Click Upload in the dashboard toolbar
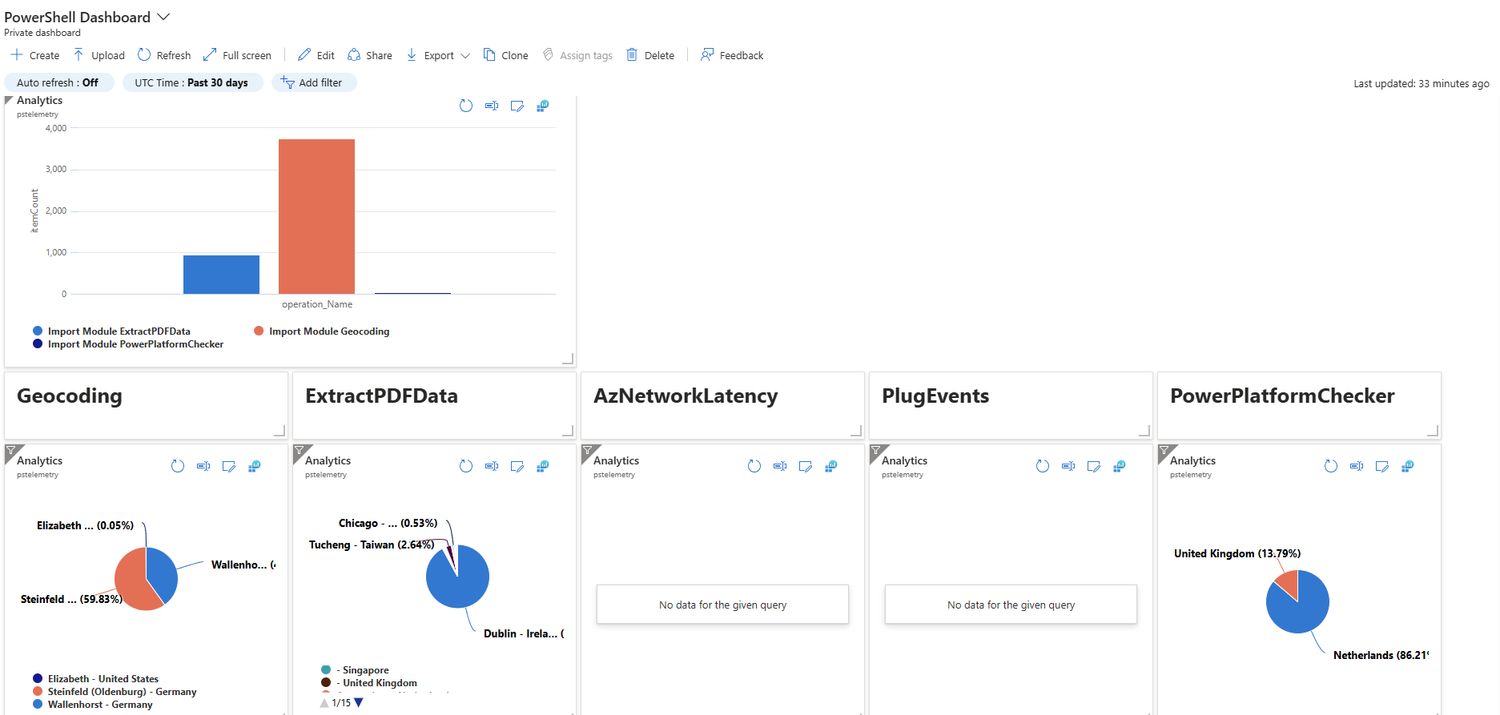Screen dimensions: 1500x715 (98, 55)
